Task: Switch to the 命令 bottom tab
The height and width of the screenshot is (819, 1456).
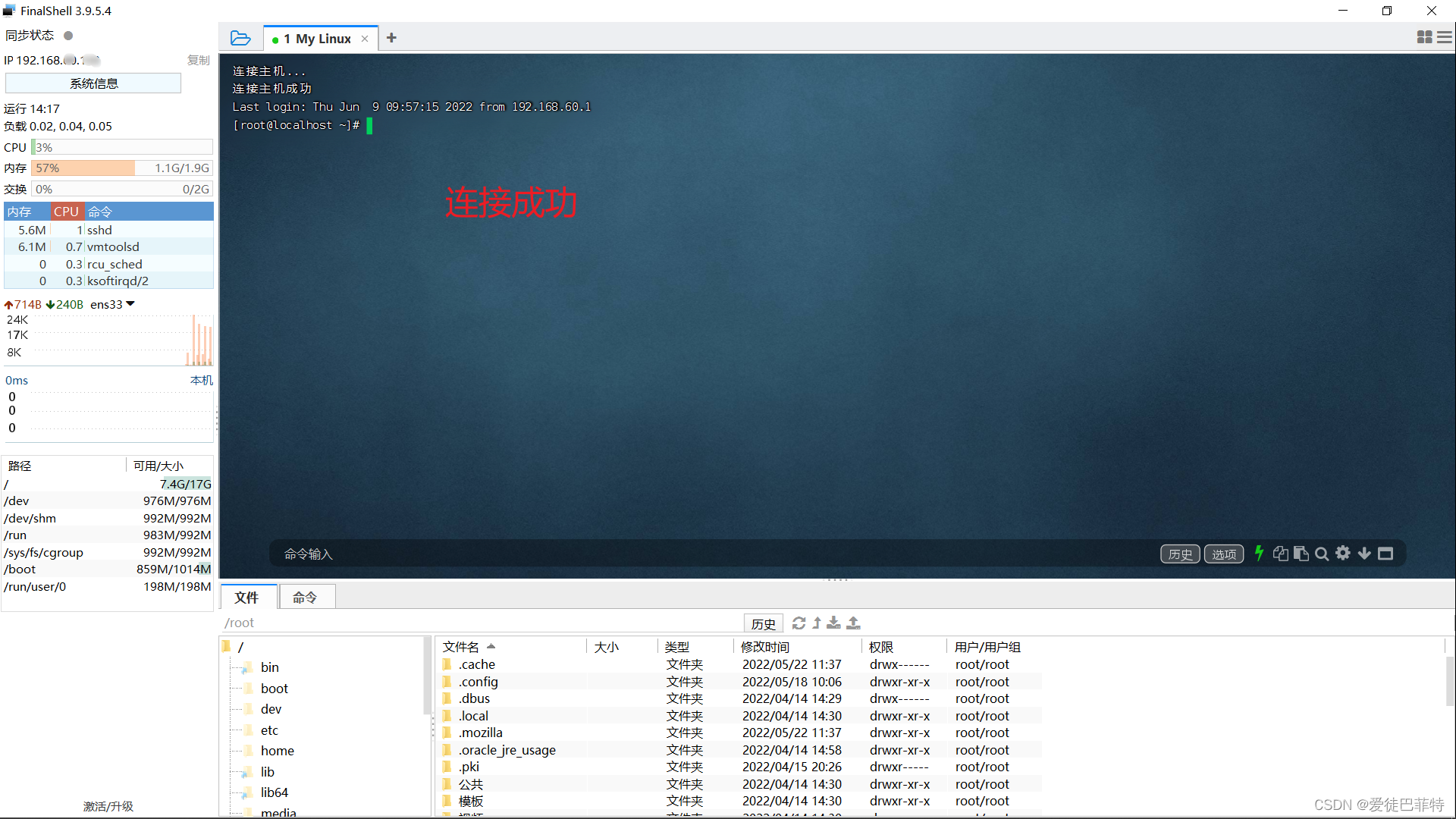Action: (x=305, y=598)
